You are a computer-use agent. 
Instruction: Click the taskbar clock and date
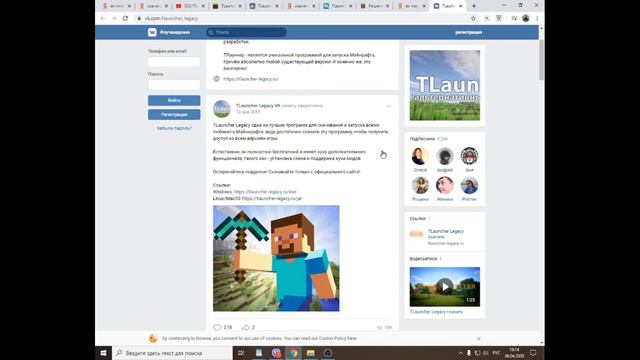tap(514, 353)
